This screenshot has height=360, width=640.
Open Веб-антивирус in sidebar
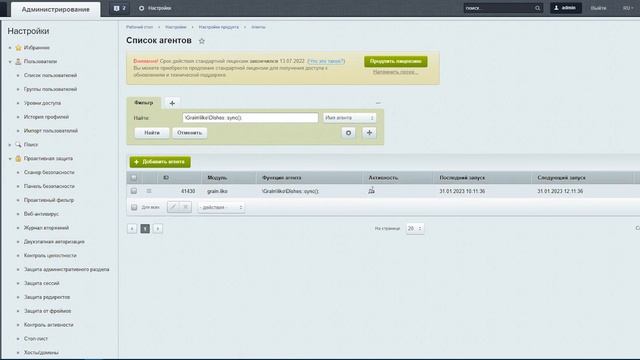(41, 214)
